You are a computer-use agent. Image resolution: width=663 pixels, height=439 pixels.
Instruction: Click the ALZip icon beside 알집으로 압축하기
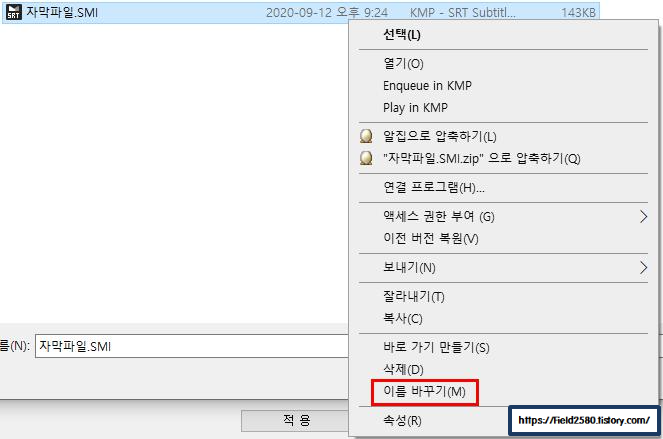tap(366, 136)
